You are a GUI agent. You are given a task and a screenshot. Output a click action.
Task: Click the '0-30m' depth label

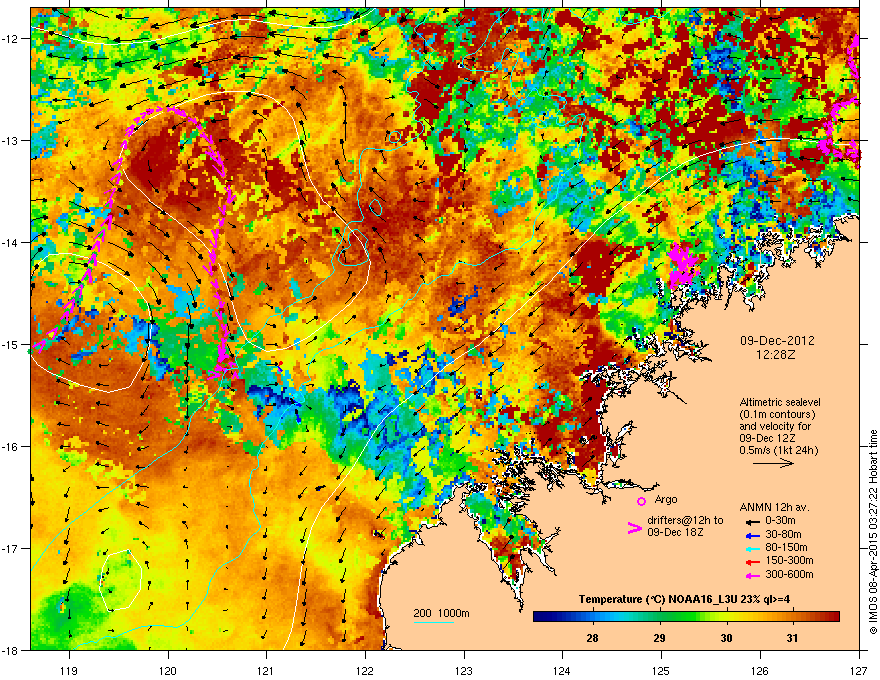pos(781,521)
